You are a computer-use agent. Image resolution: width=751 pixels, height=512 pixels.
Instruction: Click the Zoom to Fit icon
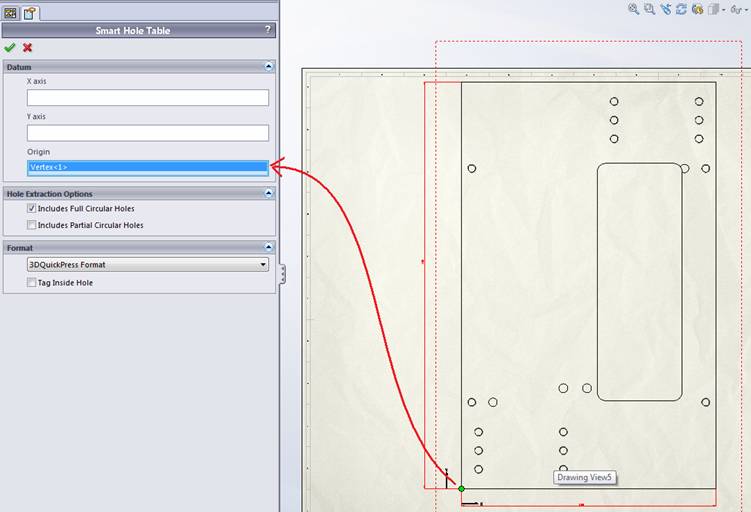click(634, 9)
